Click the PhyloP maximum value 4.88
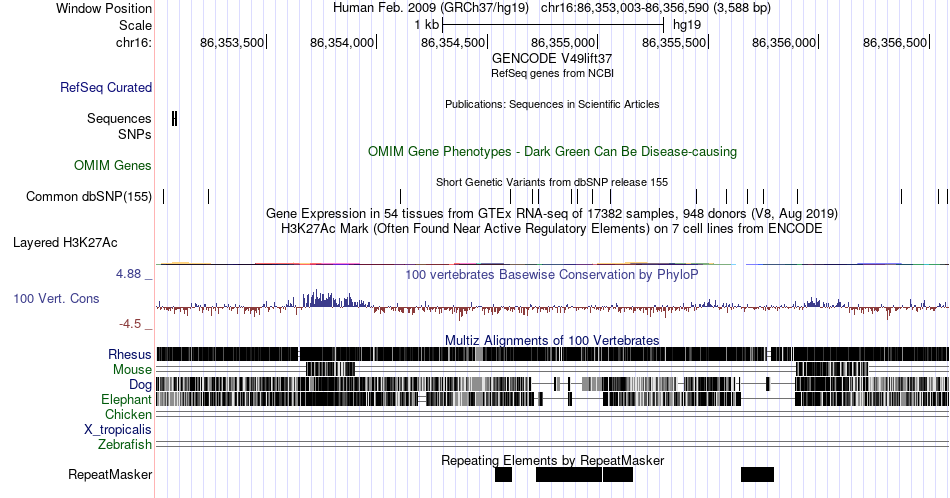 point(128,274)
